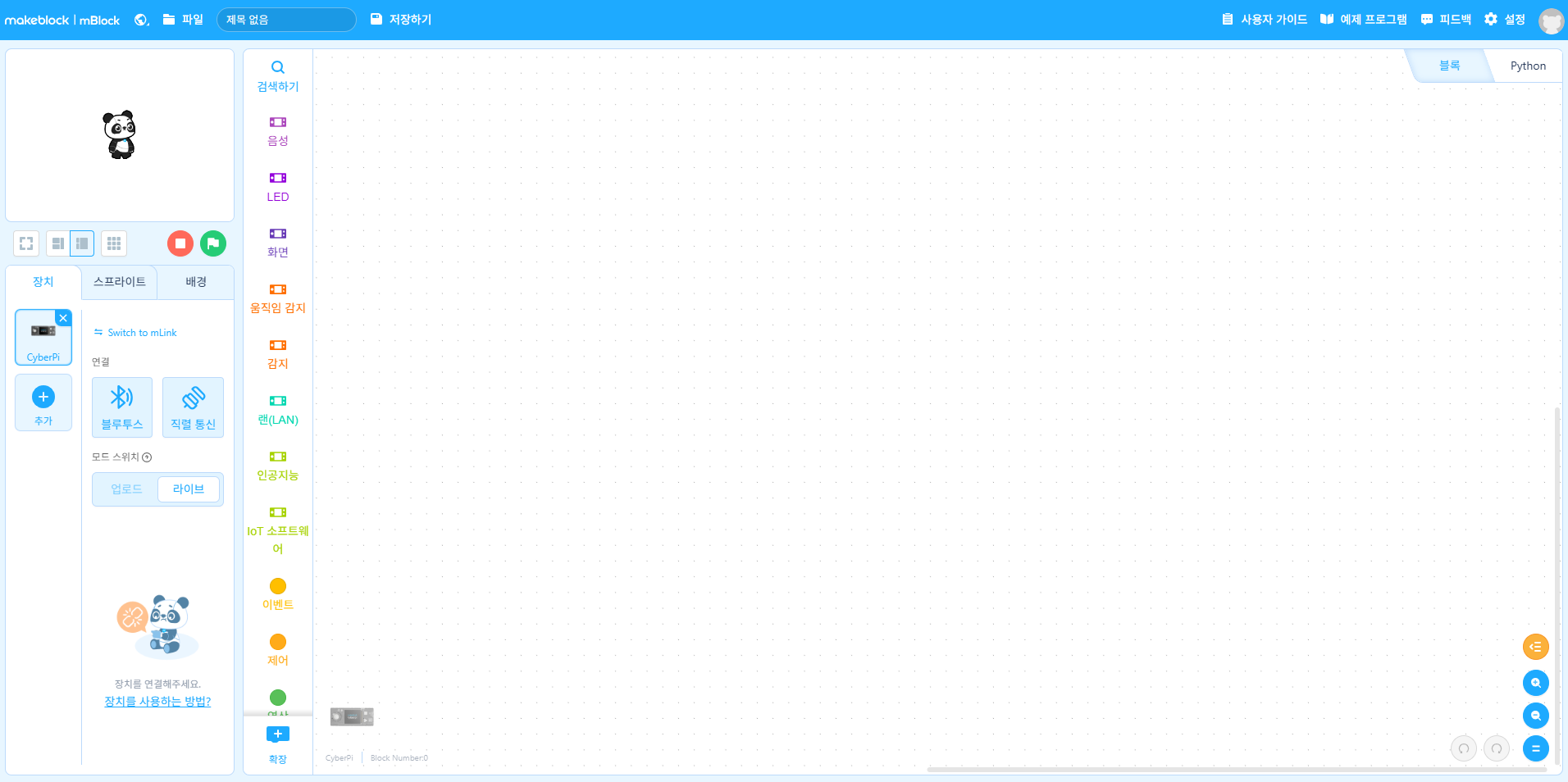Zoom out of the workspace

pos(1535,716)
